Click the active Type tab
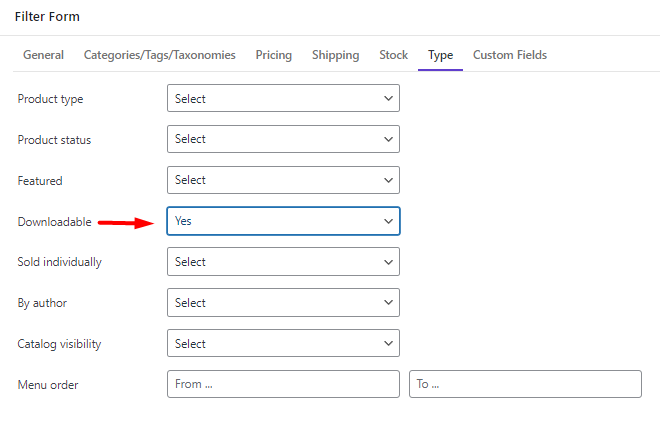 coord(440,55)
